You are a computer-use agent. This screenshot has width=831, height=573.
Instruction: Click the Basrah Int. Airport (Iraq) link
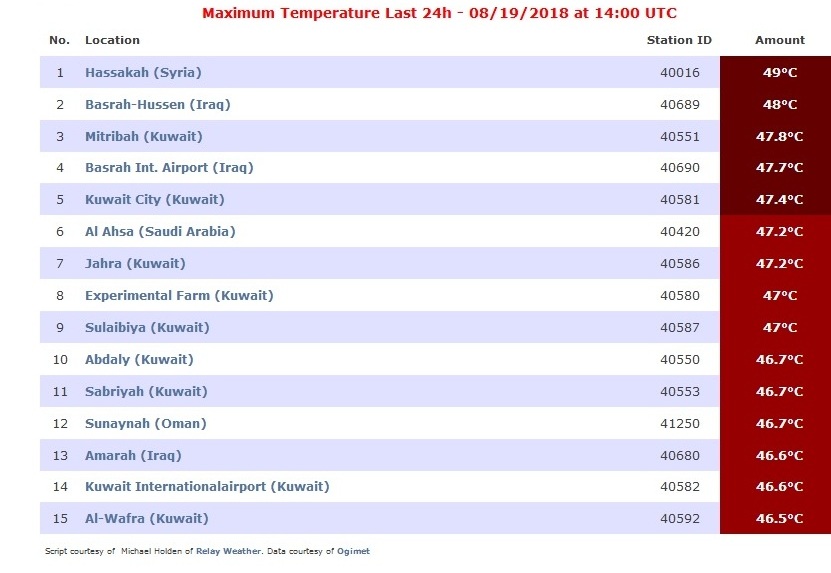point(169,168)
